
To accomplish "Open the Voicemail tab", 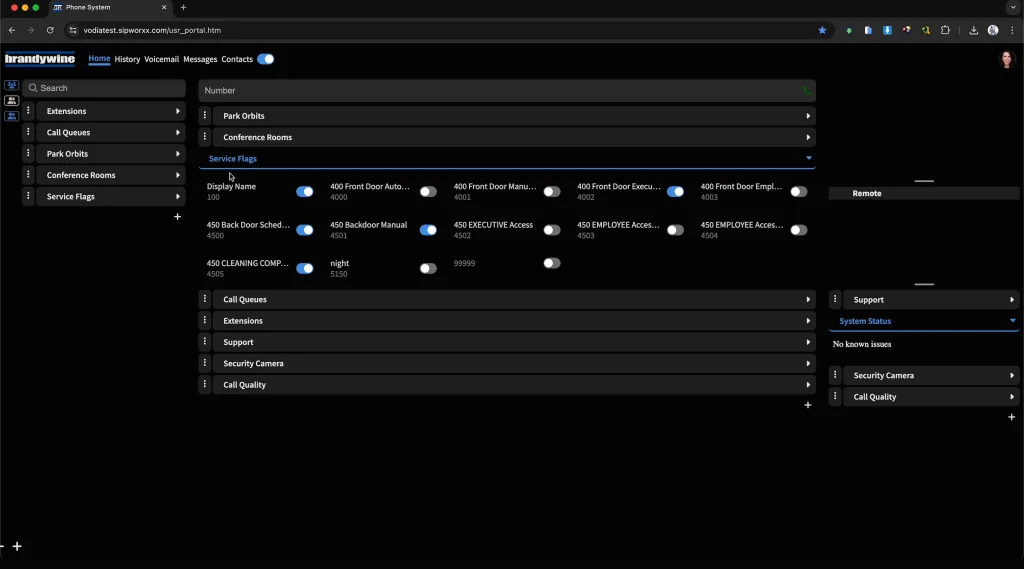I will coord(161,59).
